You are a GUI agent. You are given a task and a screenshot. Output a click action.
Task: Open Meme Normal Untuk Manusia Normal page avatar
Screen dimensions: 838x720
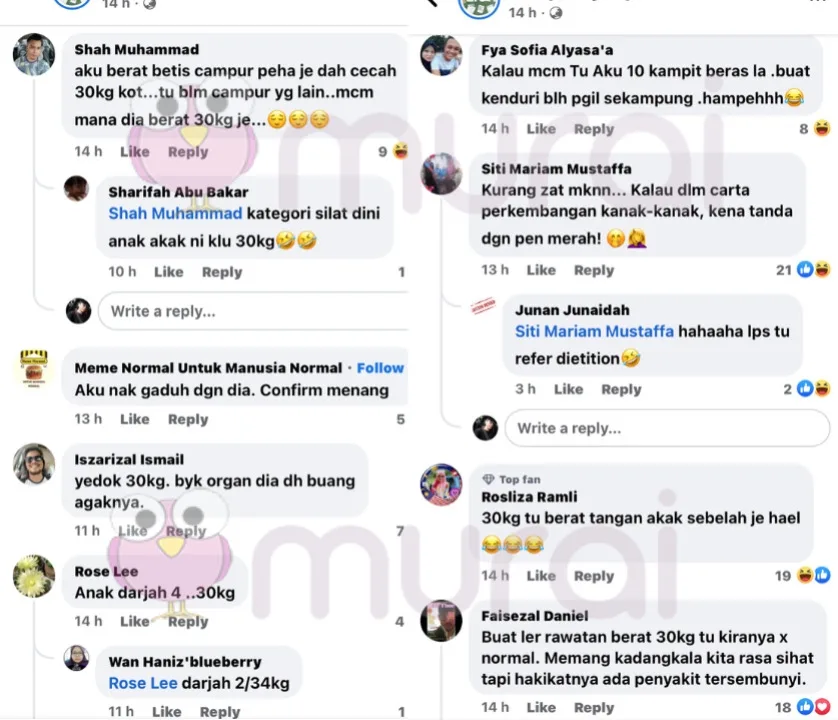coord(34,368)
